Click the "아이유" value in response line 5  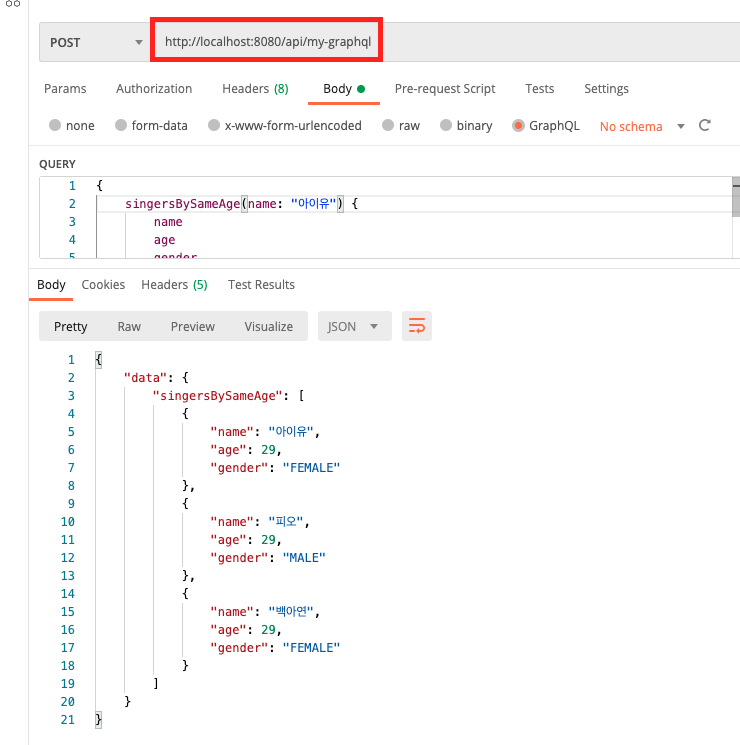291,431
